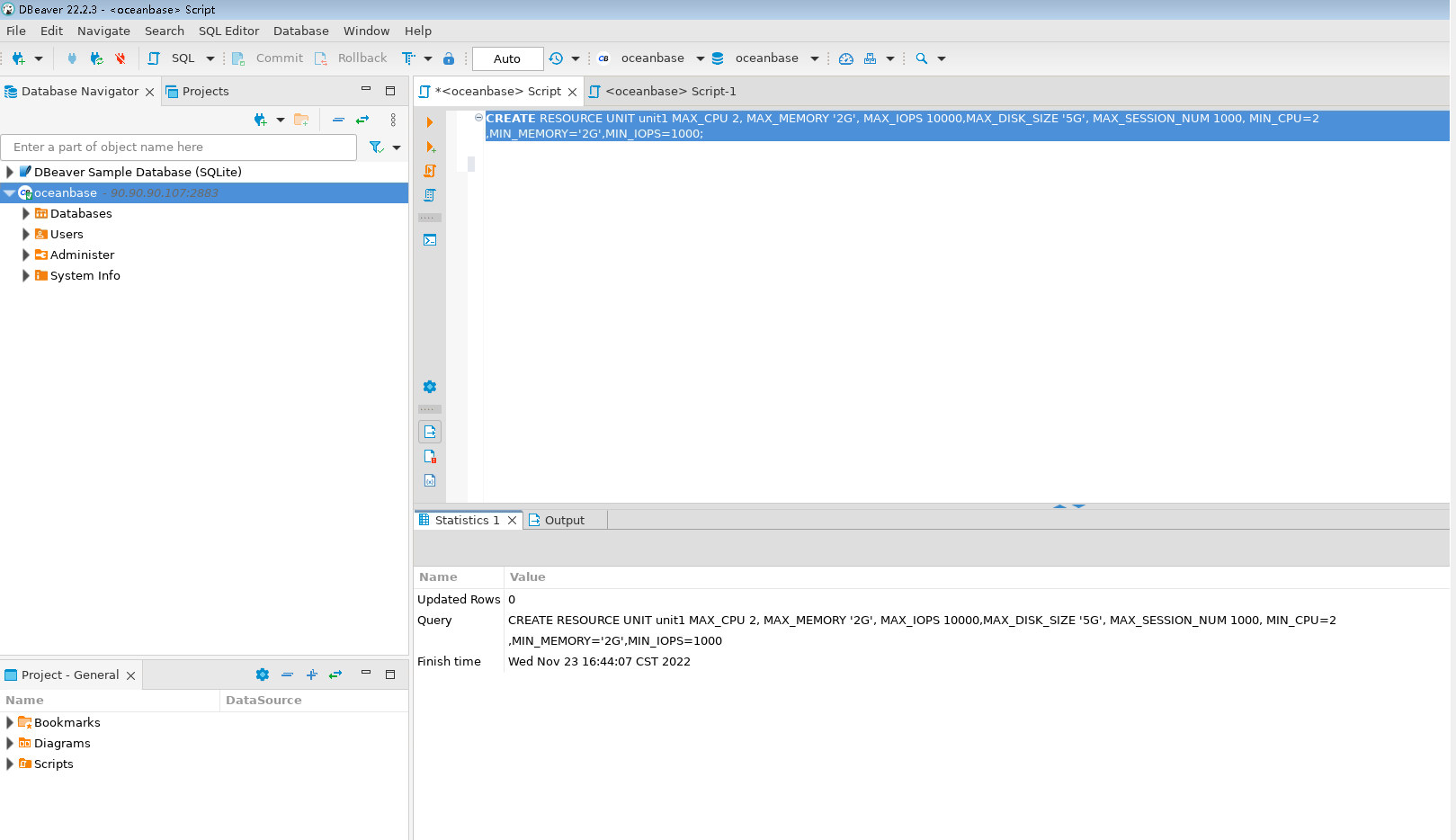This screenshot has width=1456, height=840.
Task: Click the bottom variables icon in editor sidebar
Action: [x=430, y=480]
